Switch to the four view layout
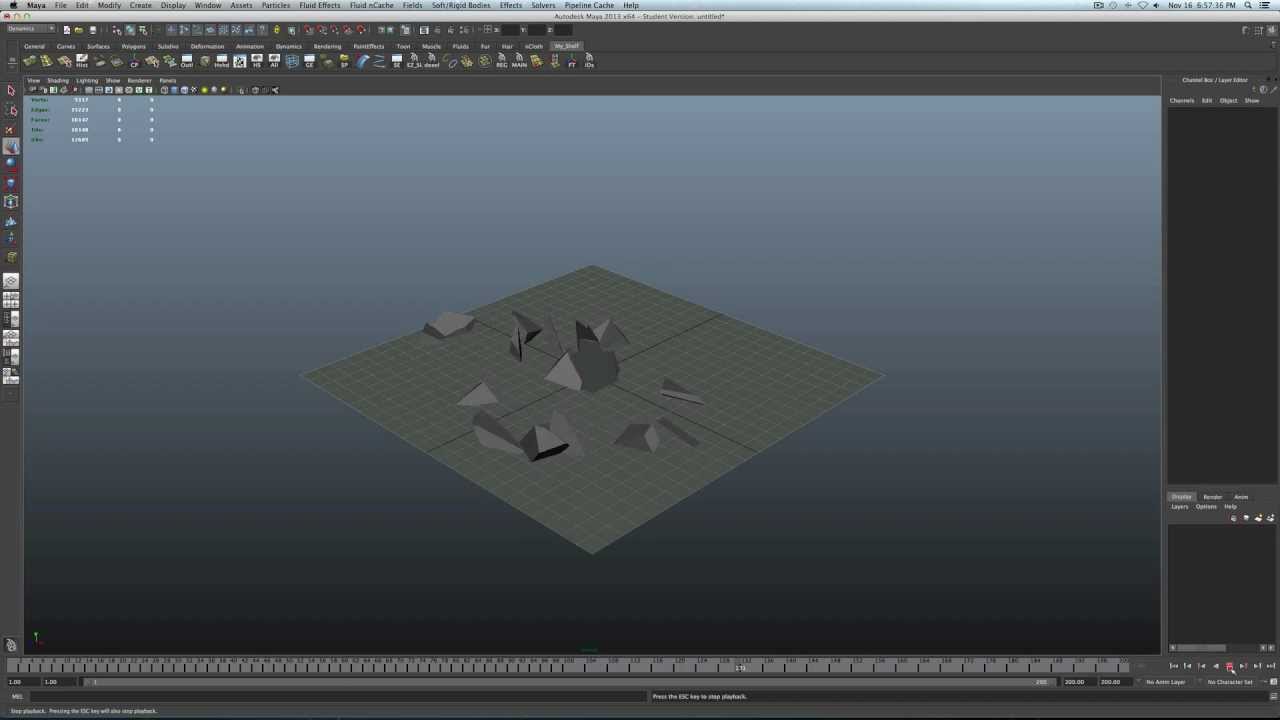This screenshot has height=720, width=1280. pyautogui.click(x=11, y=299)
